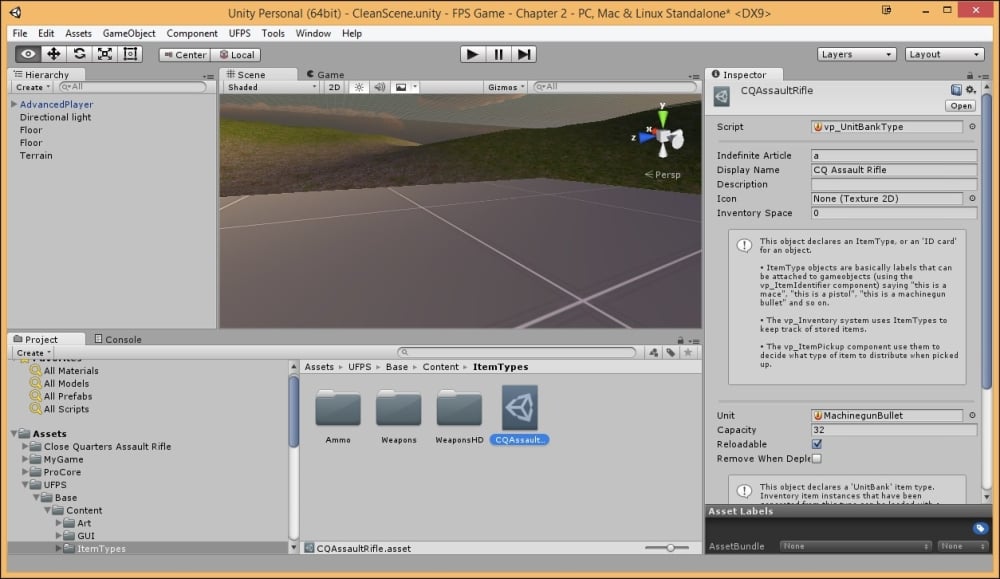Enable the Reloadable checkbox
Screen dimensions: 1000x579
(818, 443)
